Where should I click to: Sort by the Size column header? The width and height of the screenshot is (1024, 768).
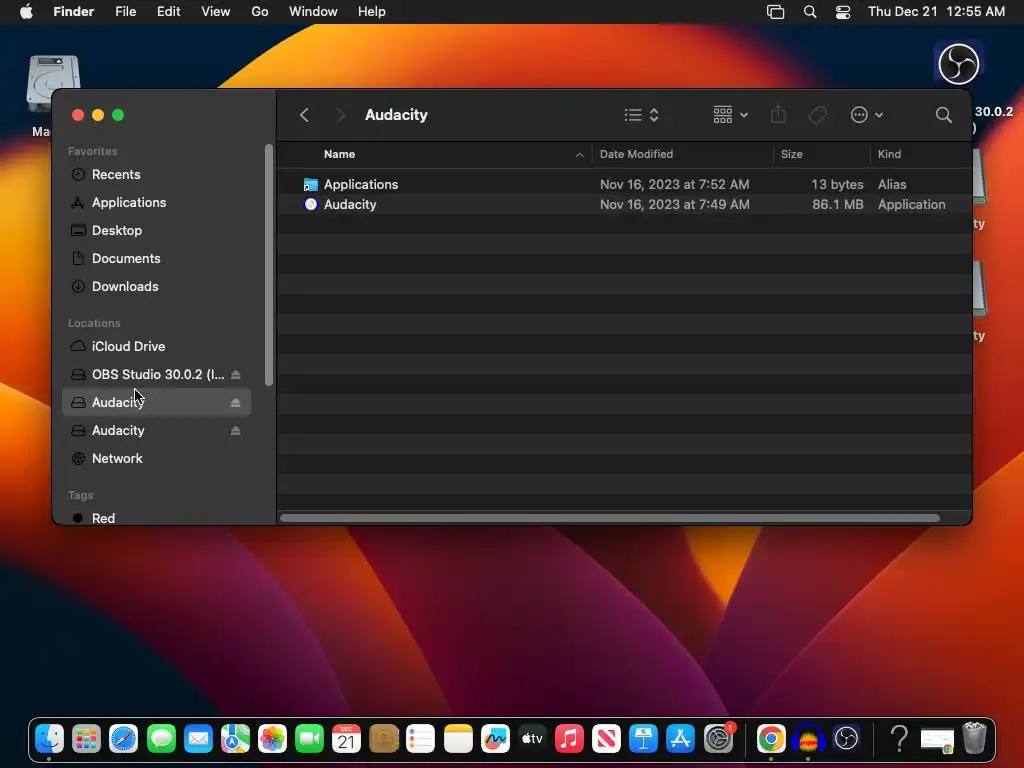pos(792,154)
